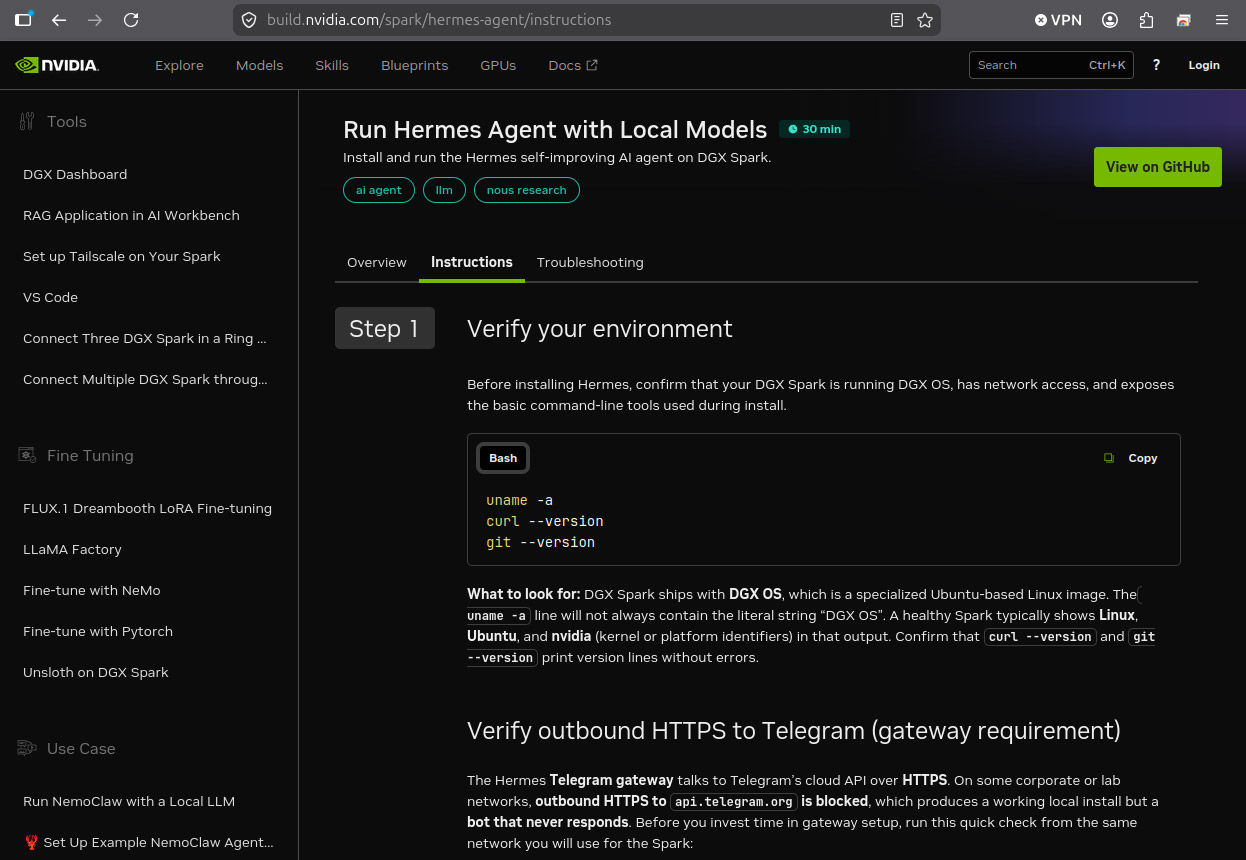Open the VPN indicator
This screenshot has width=1246, height=860.
tap(1058, 20)
